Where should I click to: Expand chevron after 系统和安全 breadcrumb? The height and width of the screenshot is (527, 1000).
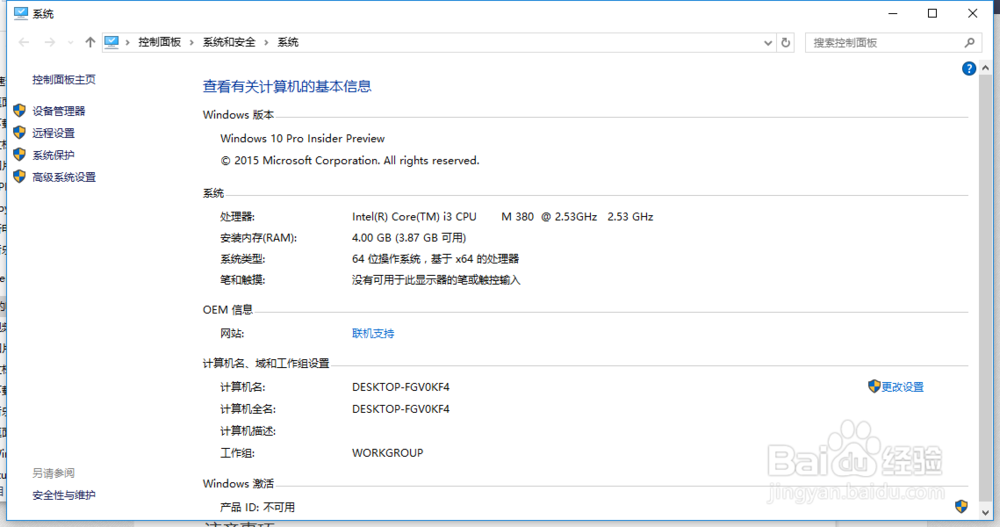pyautogui.click(x=266, y=42)
